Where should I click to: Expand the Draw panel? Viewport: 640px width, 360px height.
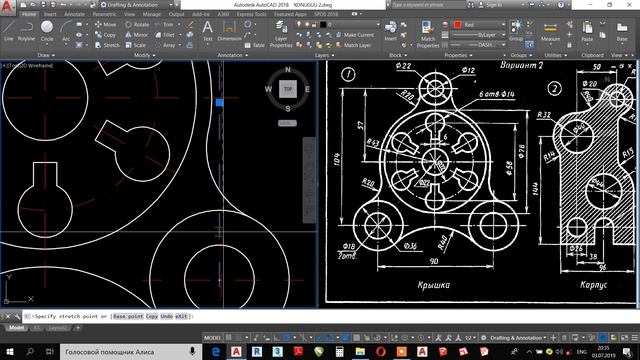coord(46,55)
